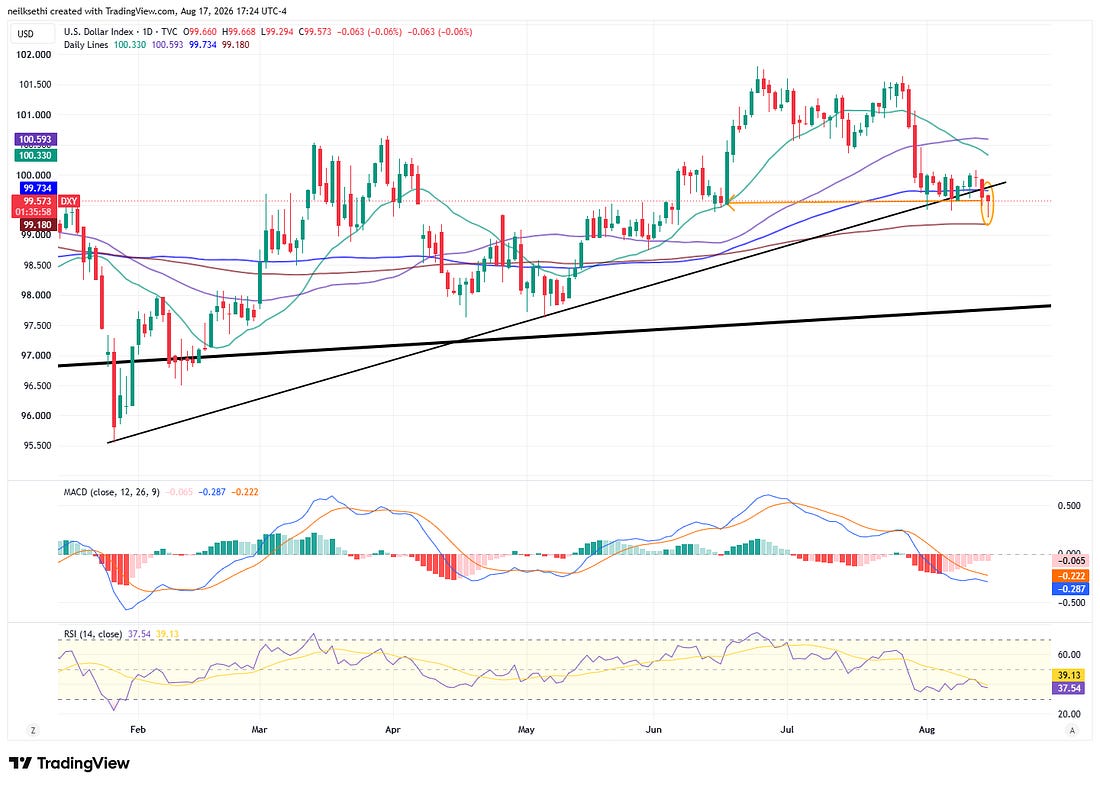Click the Apr label on the time axis
Image resolution: width=1100 pixels, height=786 pixels.
pos(393,730)
